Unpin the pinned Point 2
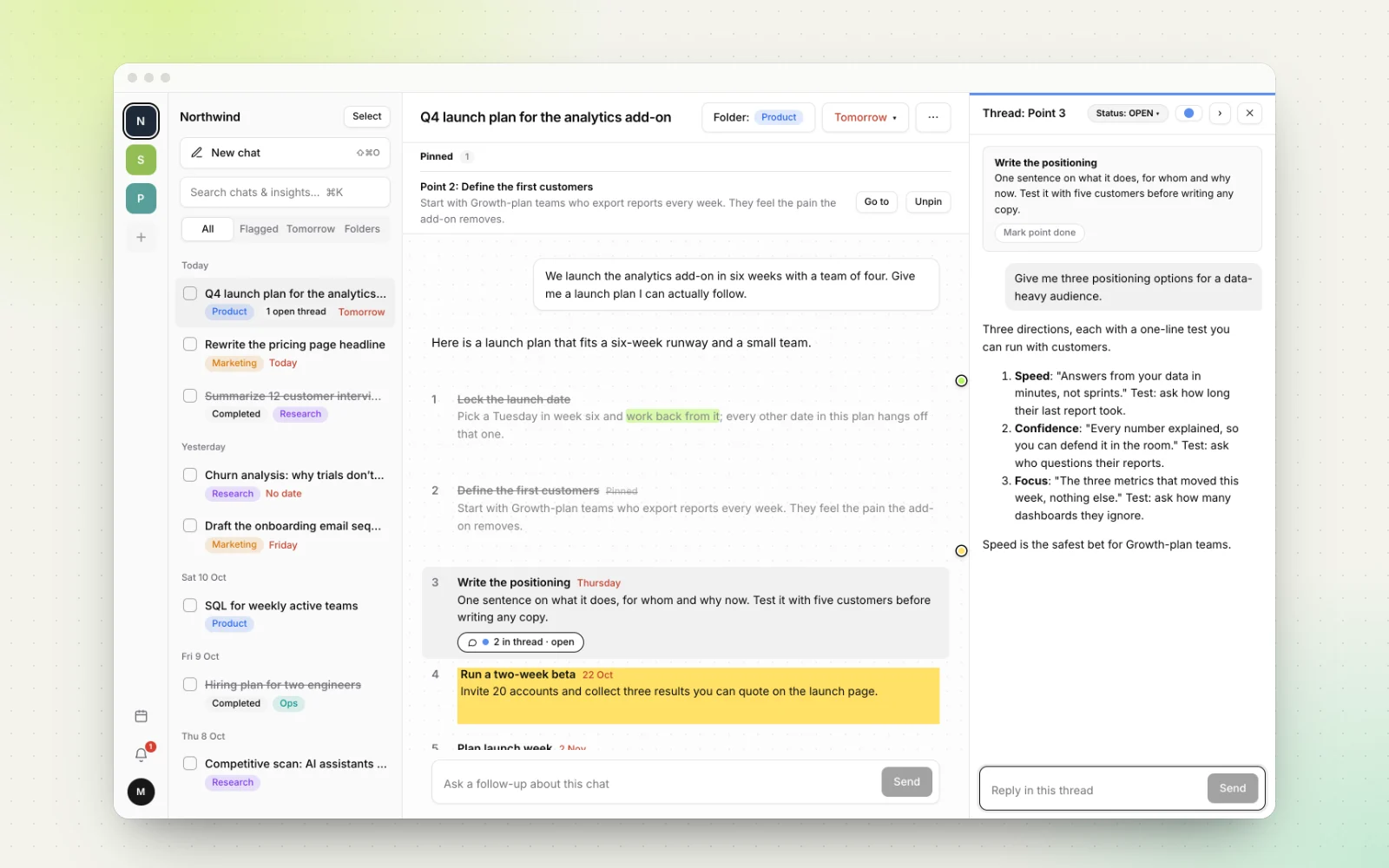The image size is (1389, 868). point(928,202)
